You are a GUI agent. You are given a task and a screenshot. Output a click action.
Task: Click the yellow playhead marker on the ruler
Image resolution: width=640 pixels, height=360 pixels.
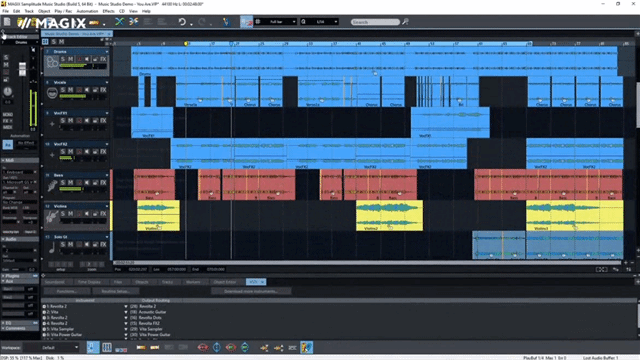(x=186, y=43)
